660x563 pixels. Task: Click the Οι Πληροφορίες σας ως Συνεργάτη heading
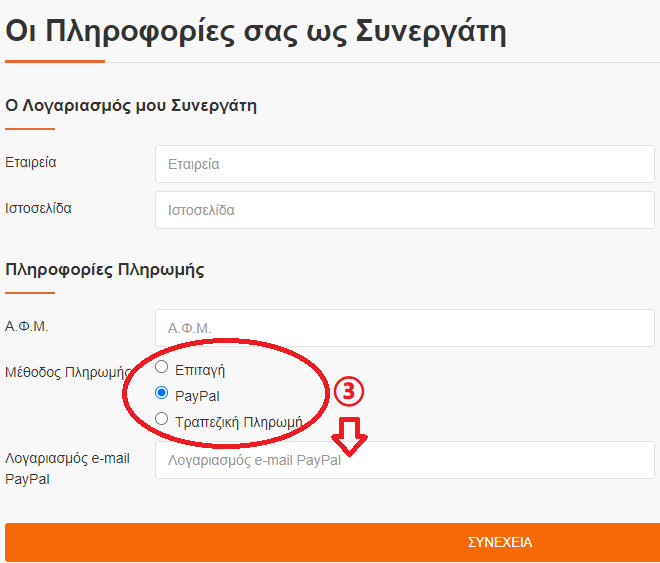point(255,33)
